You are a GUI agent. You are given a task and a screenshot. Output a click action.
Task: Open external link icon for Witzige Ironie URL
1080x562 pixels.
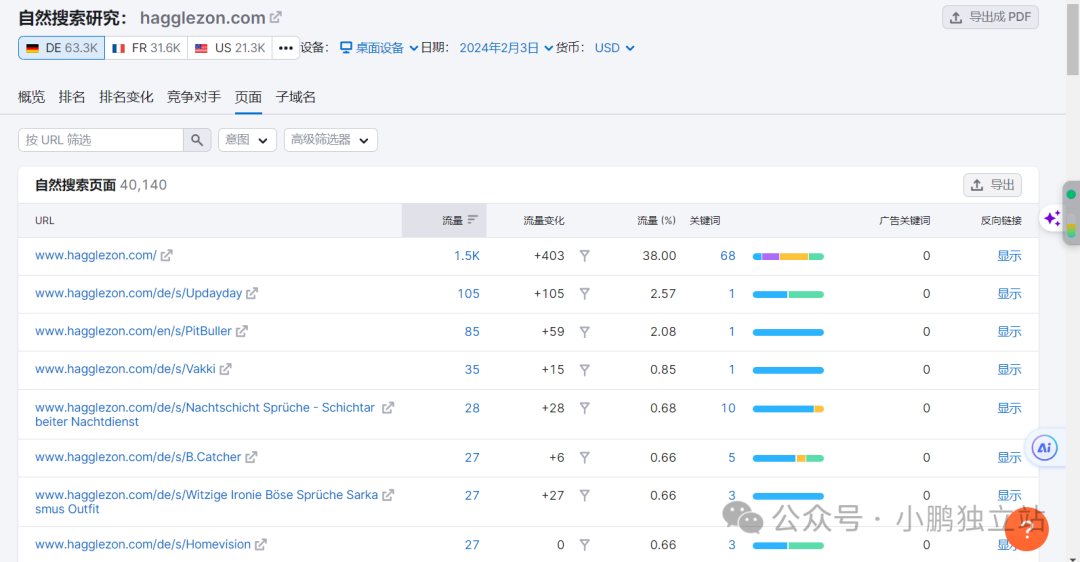[x=388, y=495]
